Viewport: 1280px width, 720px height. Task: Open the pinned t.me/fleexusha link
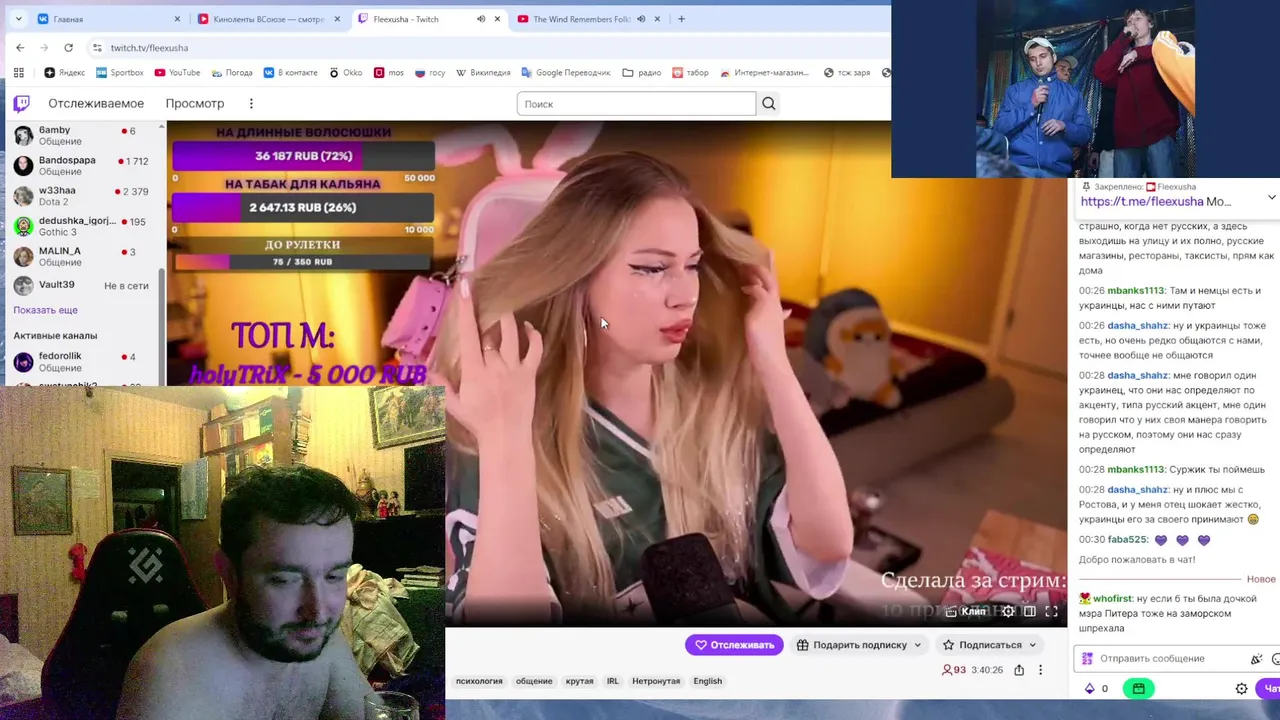1141,201
